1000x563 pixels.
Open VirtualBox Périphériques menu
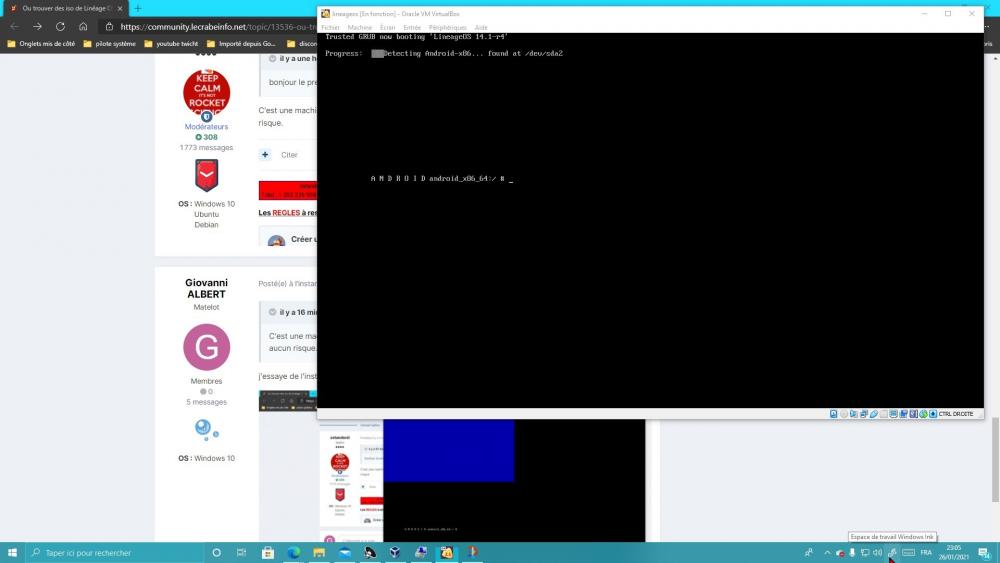448,27
